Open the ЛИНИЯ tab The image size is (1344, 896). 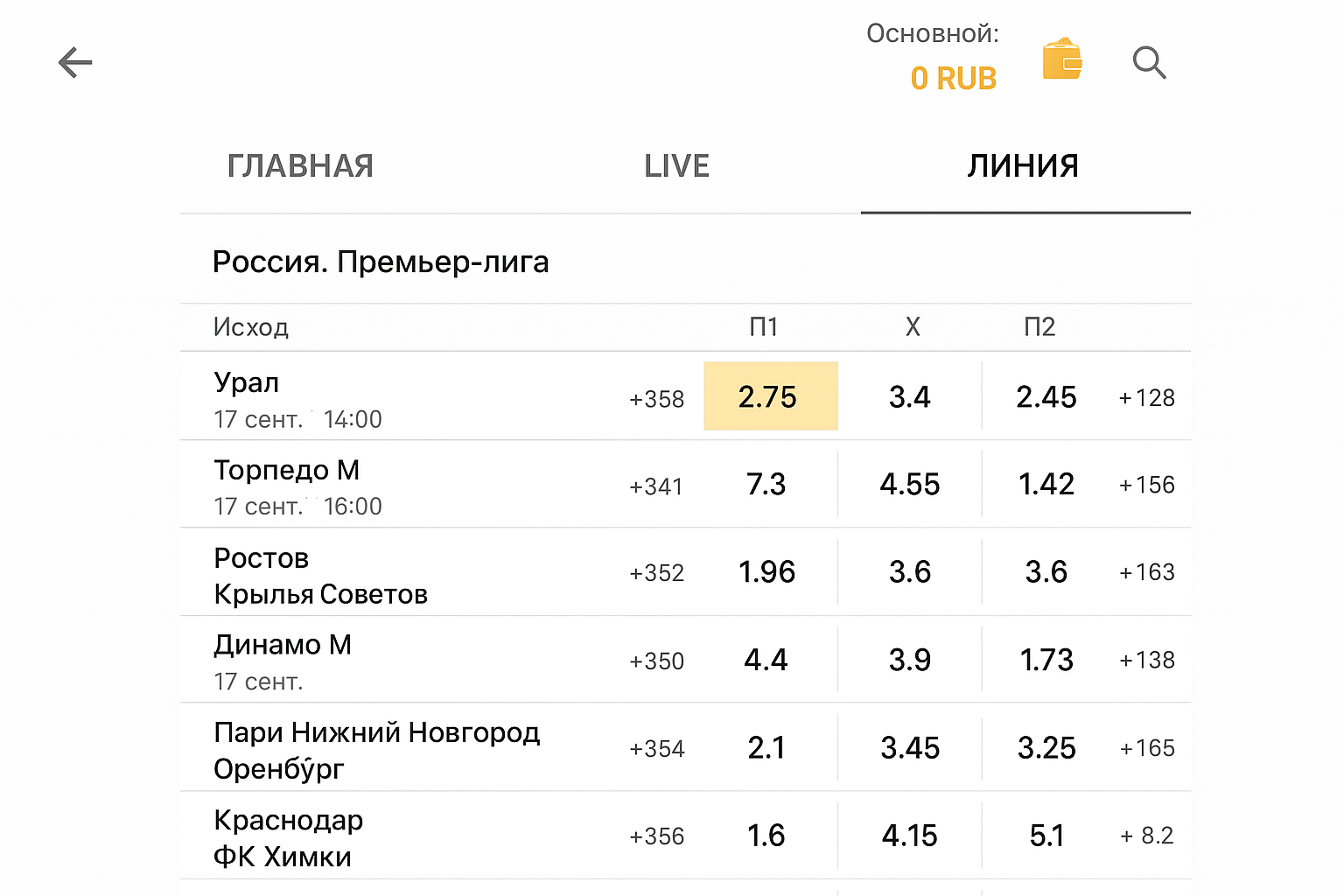pyautogui.click(x=1023, y=166)
